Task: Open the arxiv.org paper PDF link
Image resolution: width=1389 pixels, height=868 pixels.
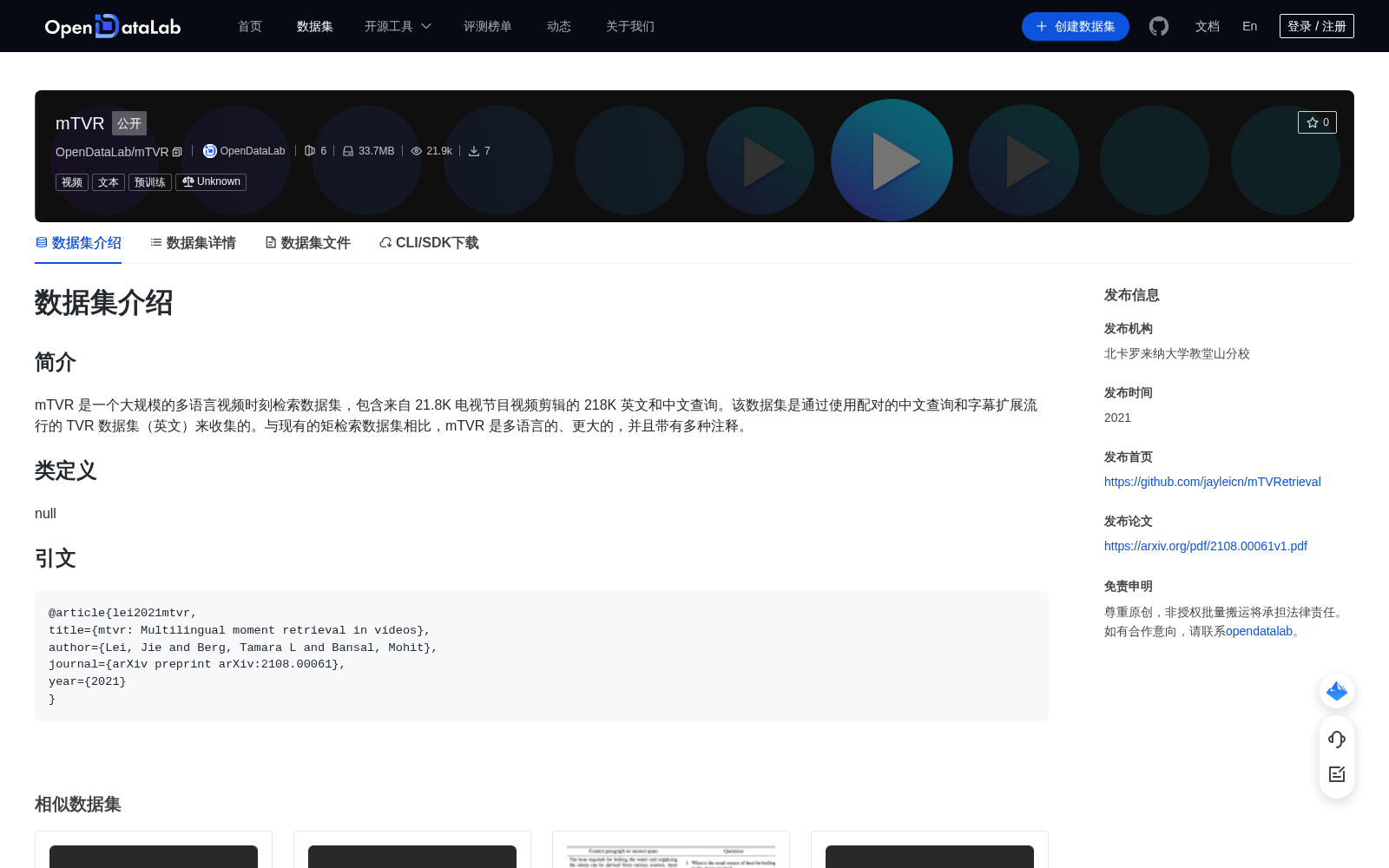Action: [x=1206, y=546]
